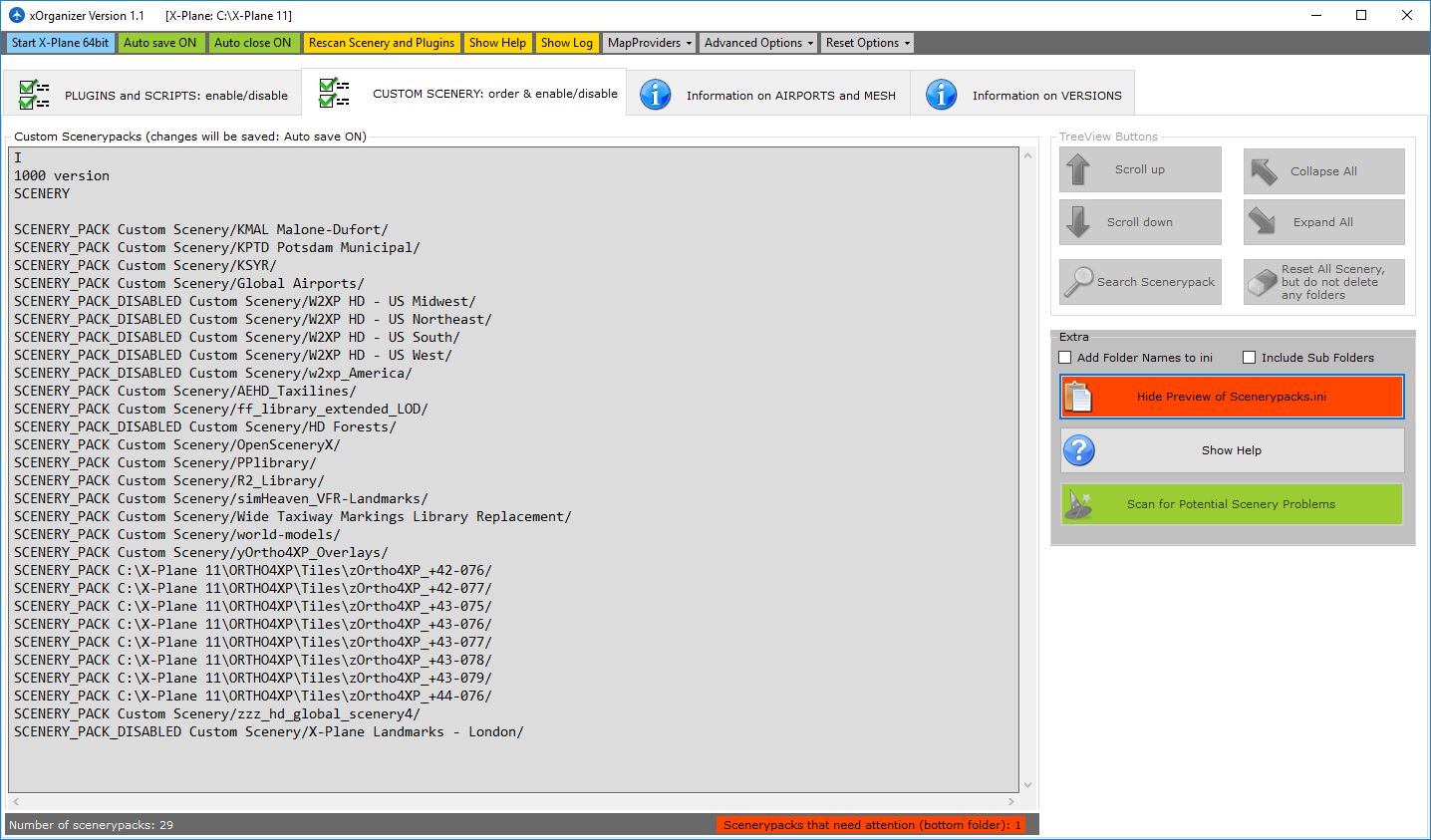1431x840 pixels.
Task: Click the info icon for Airports and Mesh
Action: click(655, 95)
